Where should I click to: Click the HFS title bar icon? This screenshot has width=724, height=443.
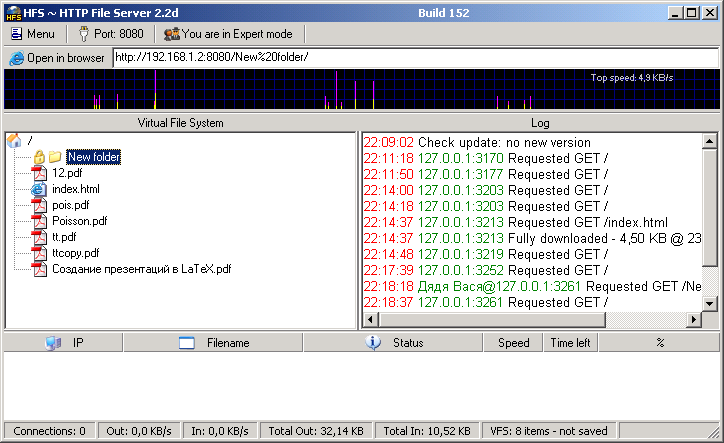coord(14,13)
